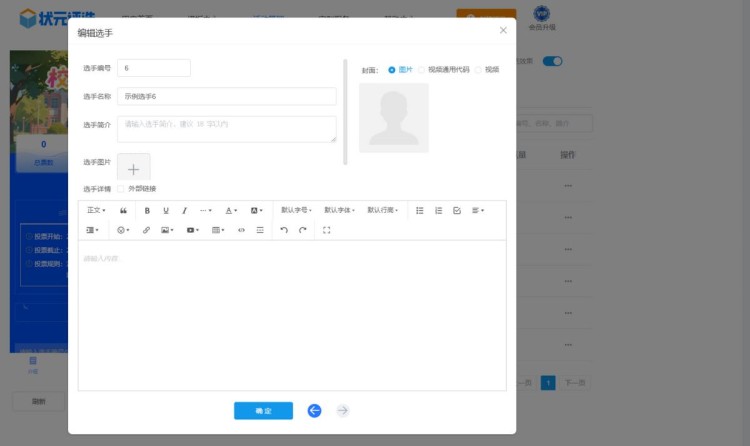The width and height of the screenshot is (750, 446).
Task: Expand the 默认字号 font size dropdown
Action: coord(296,211)
